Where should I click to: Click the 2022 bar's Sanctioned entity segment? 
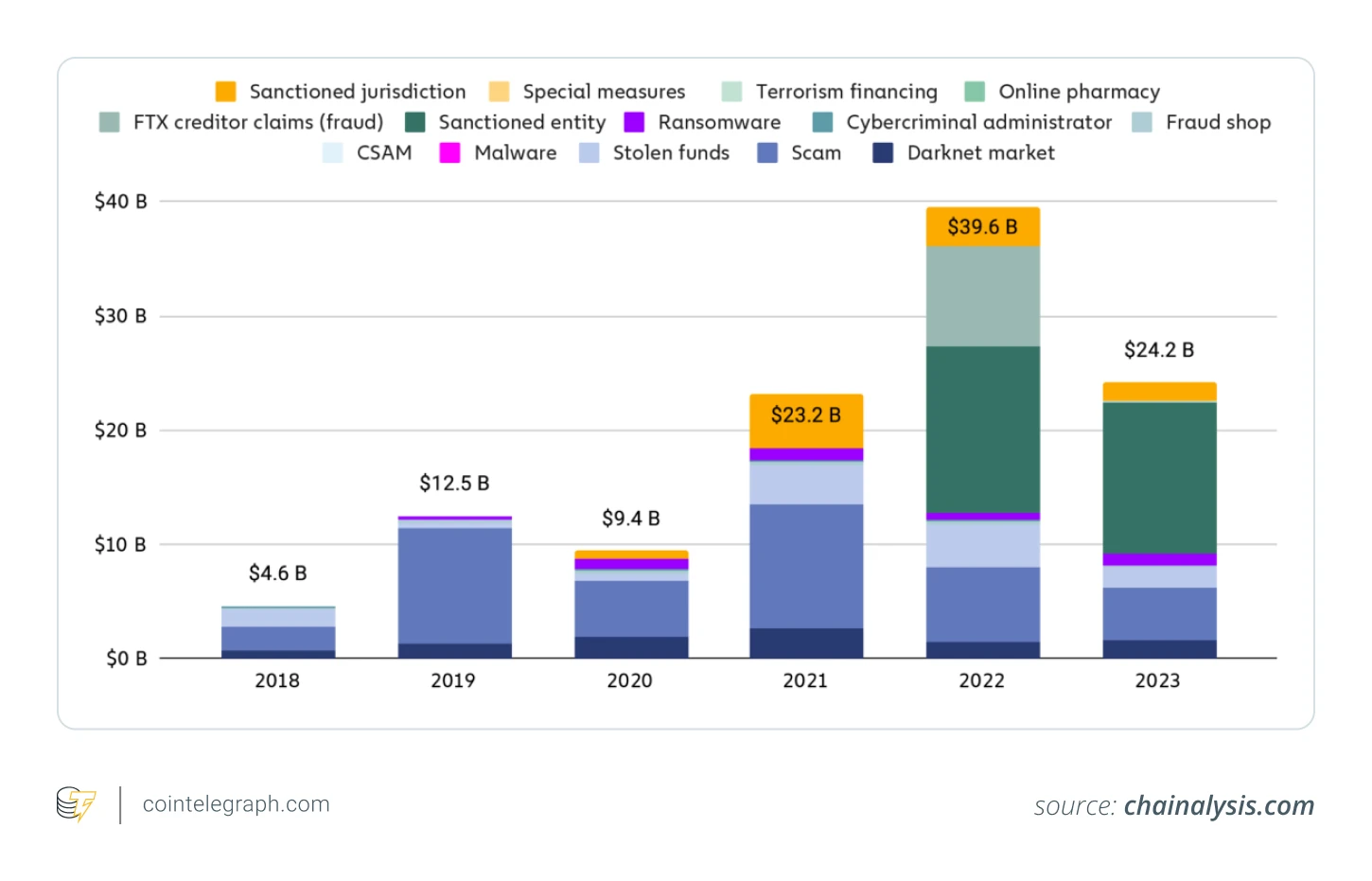(x=983, y=429)
